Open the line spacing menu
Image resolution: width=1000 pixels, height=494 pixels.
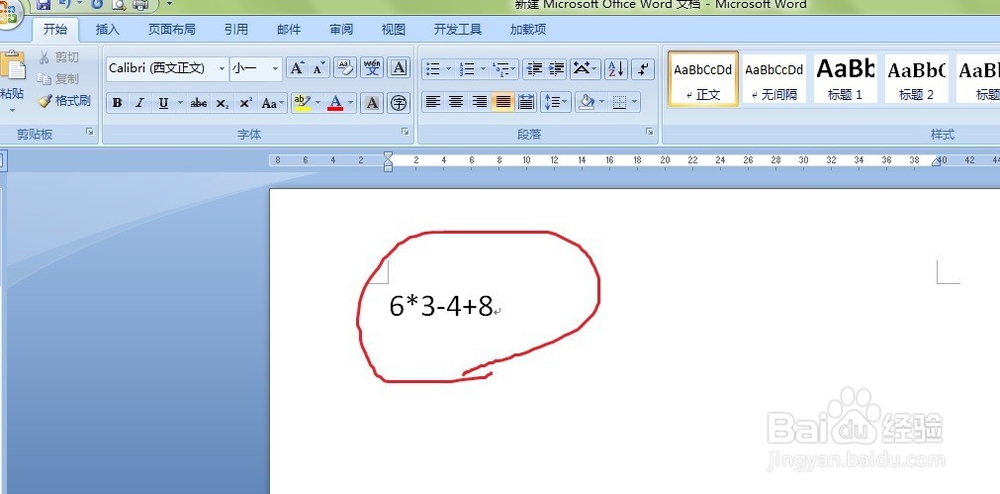[556, 102]
